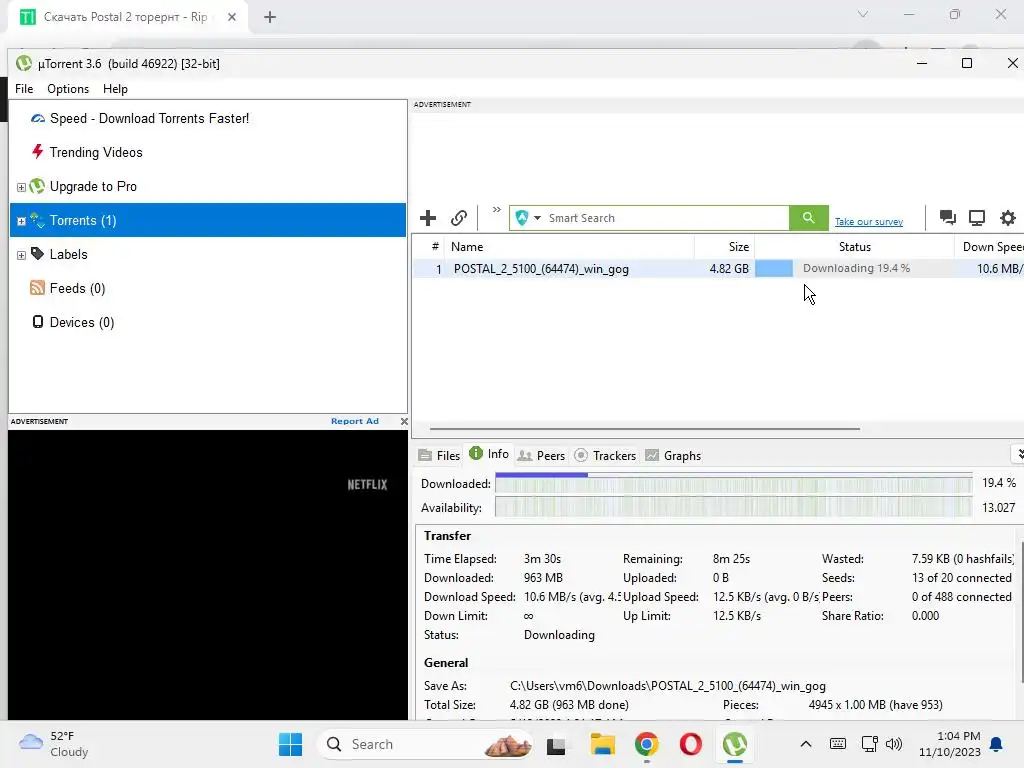Click the taskbar Search box
Image resolution: width=1024 pixels, height=768 pixels.
[424, 744]
